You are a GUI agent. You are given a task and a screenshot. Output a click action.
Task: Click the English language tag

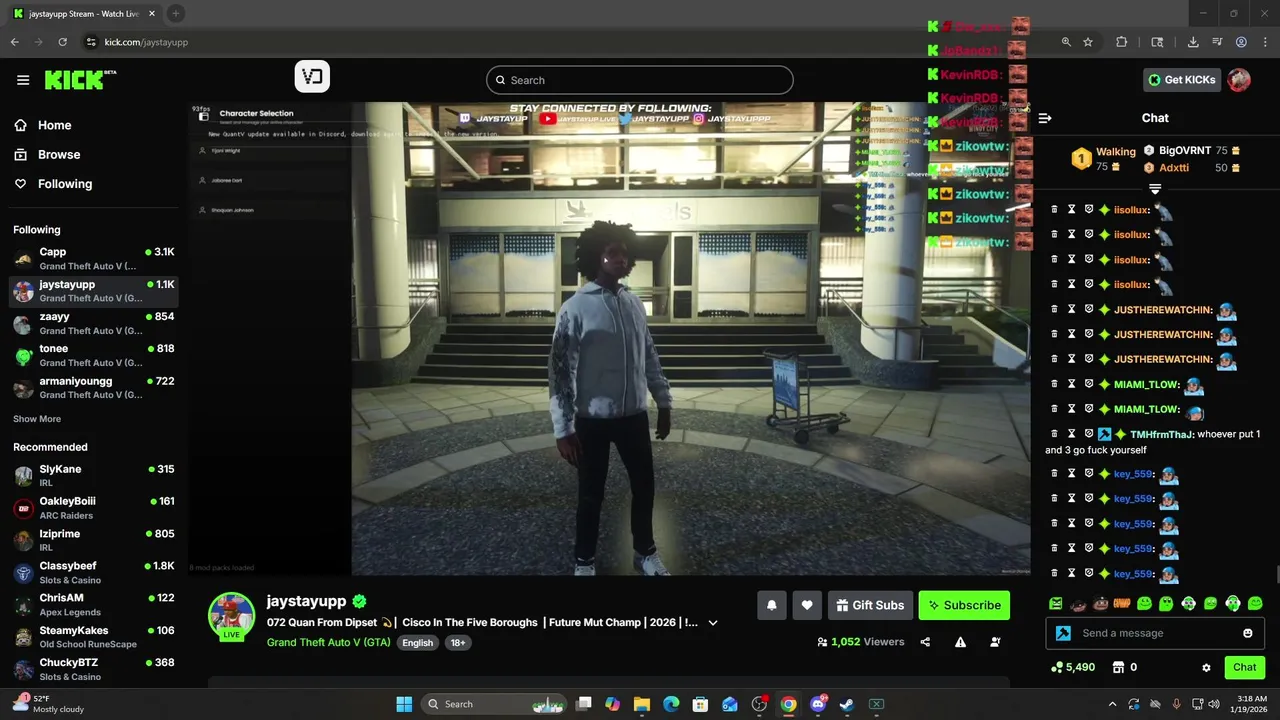tap(417, 643)
